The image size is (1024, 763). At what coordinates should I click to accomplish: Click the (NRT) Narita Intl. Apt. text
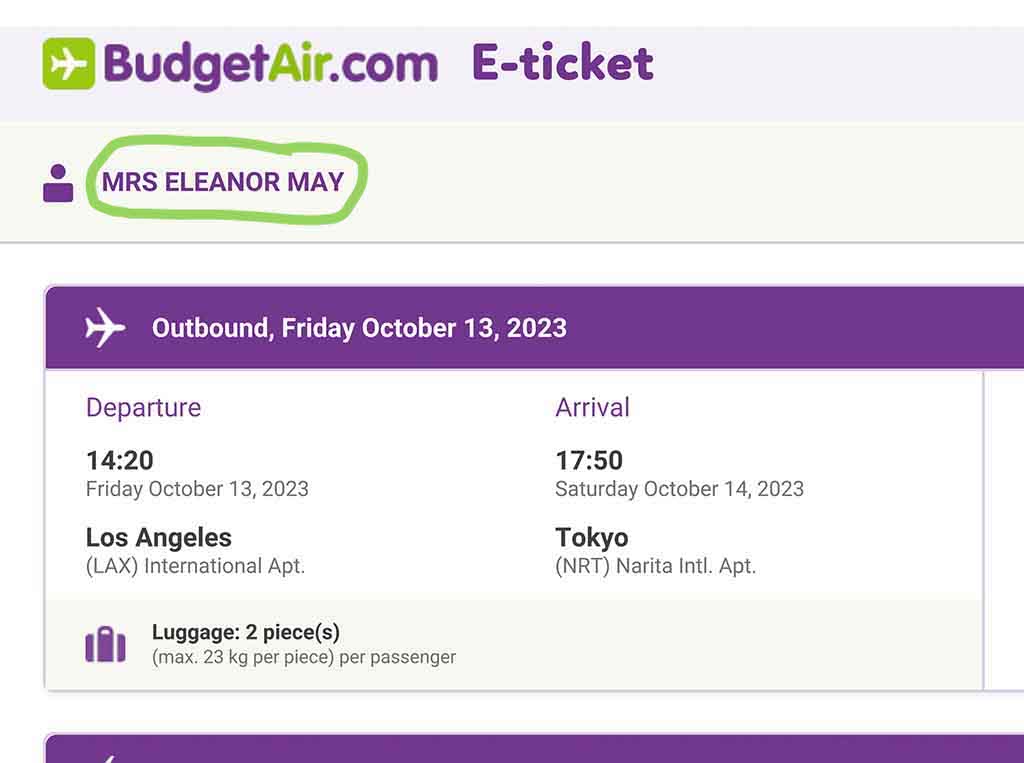pyautogui.click(x=655, y=566)
